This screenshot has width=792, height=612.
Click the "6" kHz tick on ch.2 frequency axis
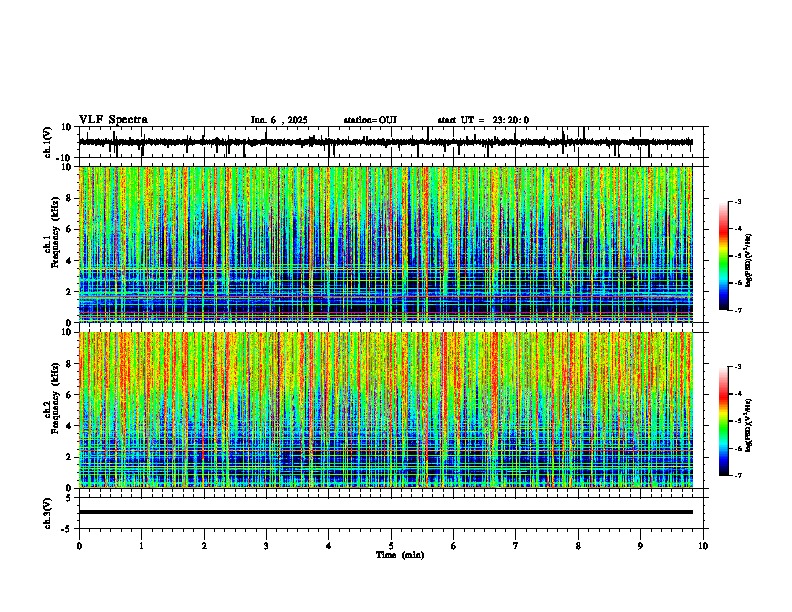(70, 395)
